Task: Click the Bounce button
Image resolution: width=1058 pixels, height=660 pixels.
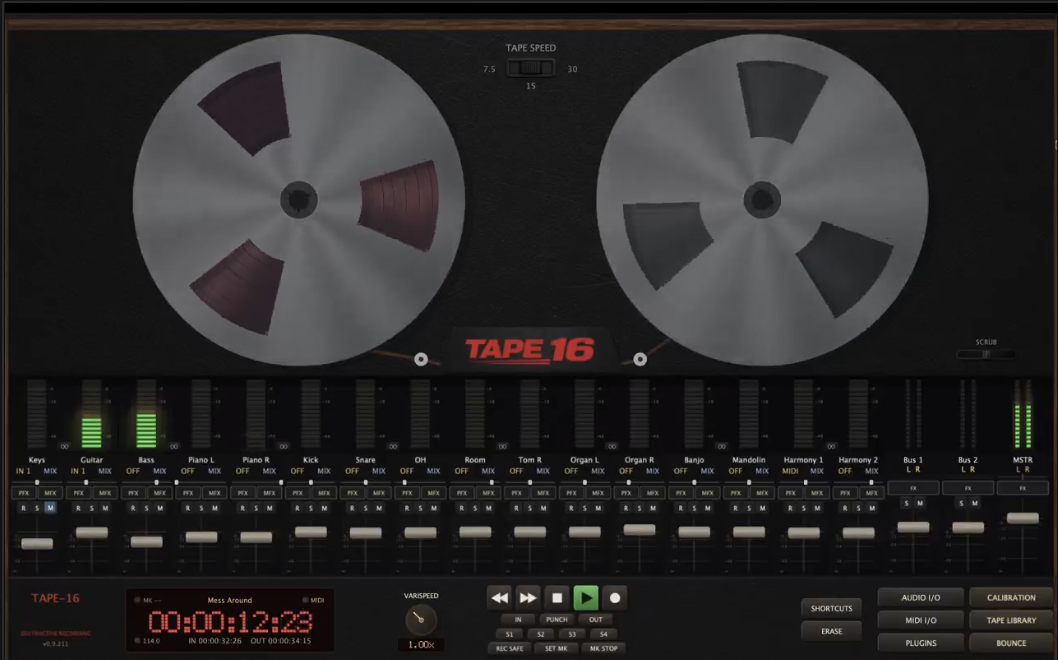Action: click(1011, 643)
